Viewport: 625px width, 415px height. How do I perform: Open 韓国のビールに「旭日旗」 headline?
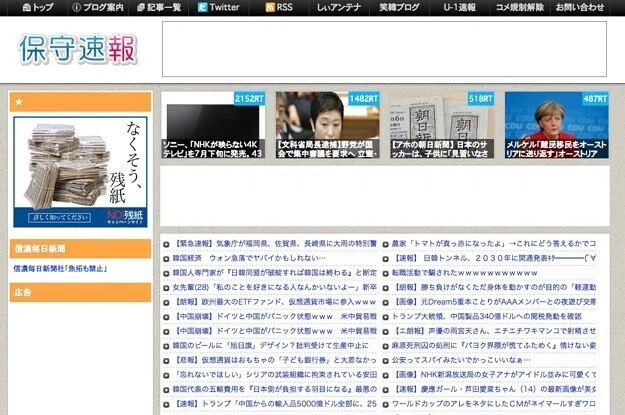271,346
